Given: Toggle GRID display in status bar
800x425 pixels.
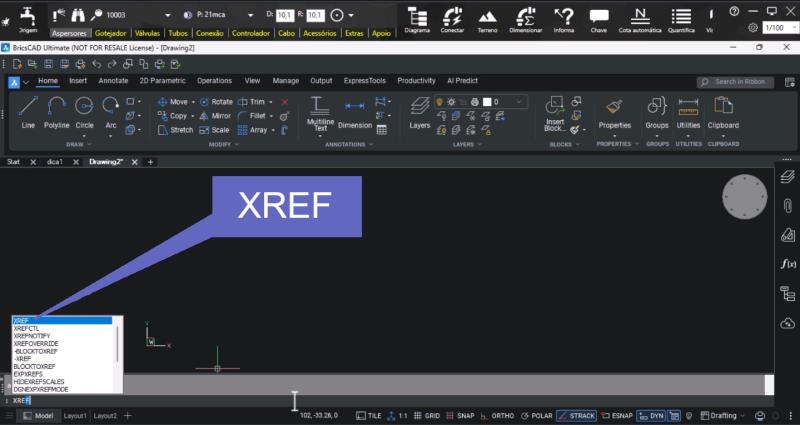Looking at the screenshot, I should 427,415.
